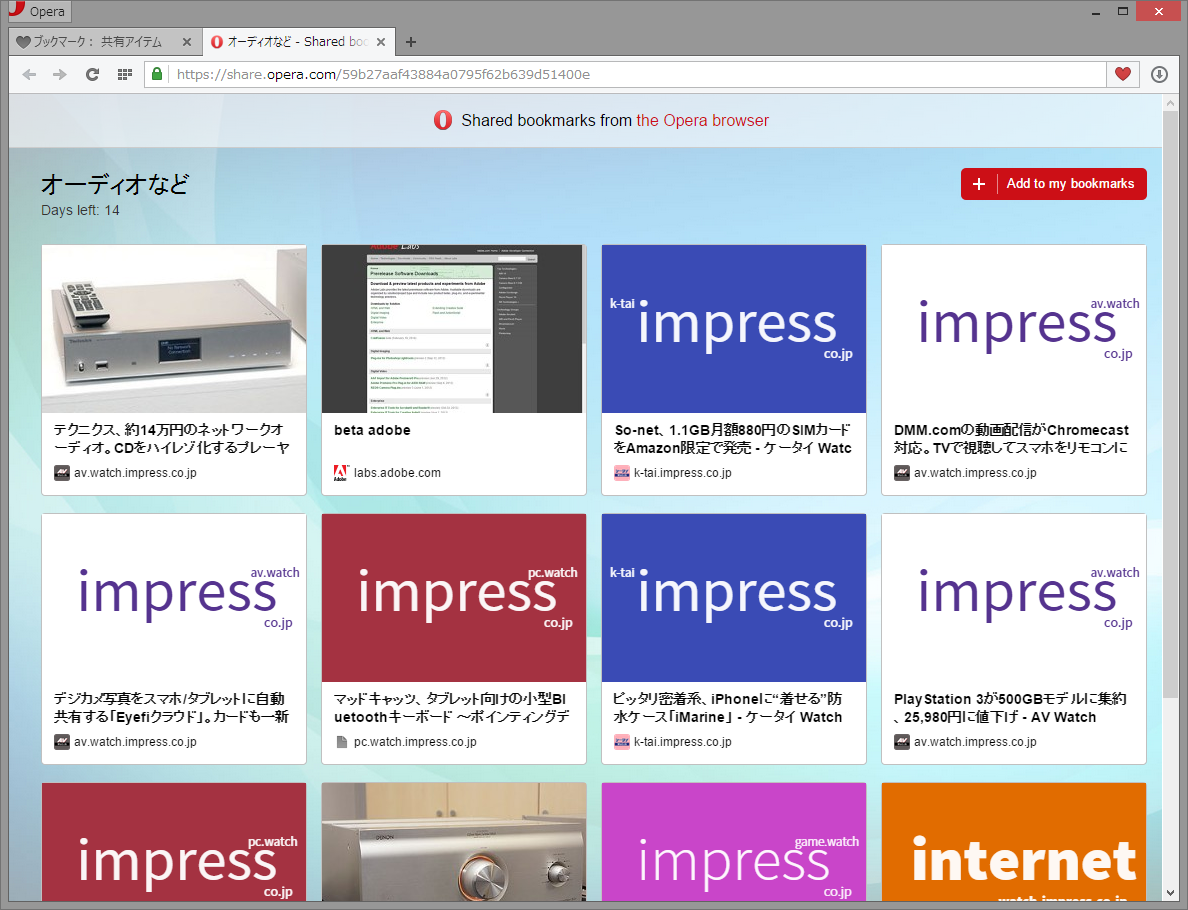Select the オーディオなど - Shared tab
This screenshot has height=910, width=1188.
[x=290, y=42]
